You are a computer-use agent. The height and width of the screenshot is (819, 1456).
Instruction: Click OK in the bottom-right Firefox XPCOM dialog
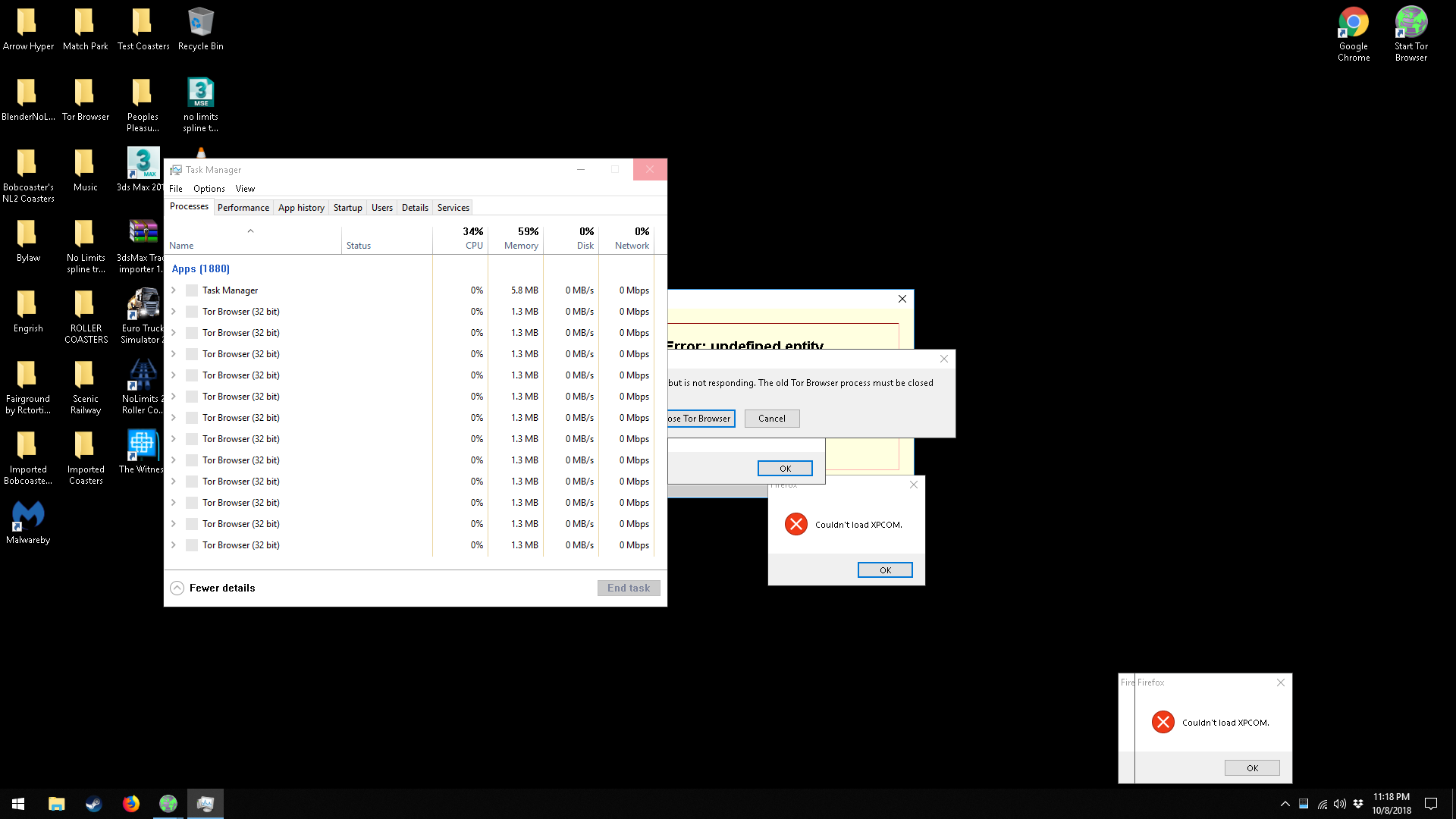[x=1251, y=768]
